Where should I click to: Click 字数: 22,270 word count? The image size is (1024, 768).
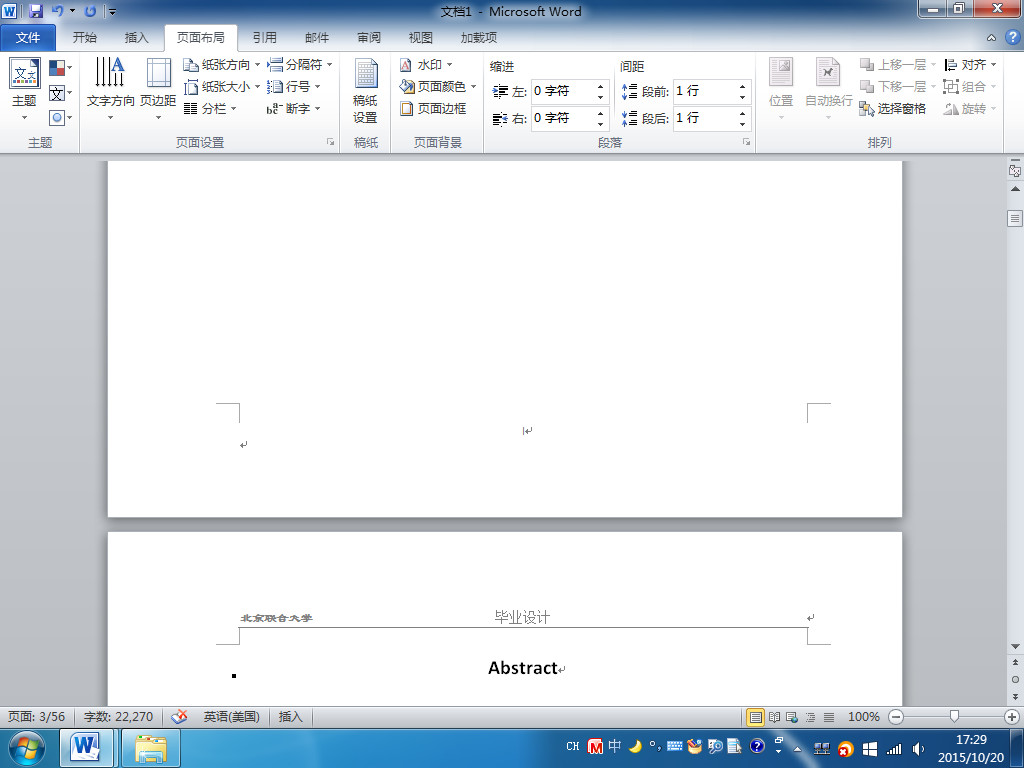click(x=118, y=716)
